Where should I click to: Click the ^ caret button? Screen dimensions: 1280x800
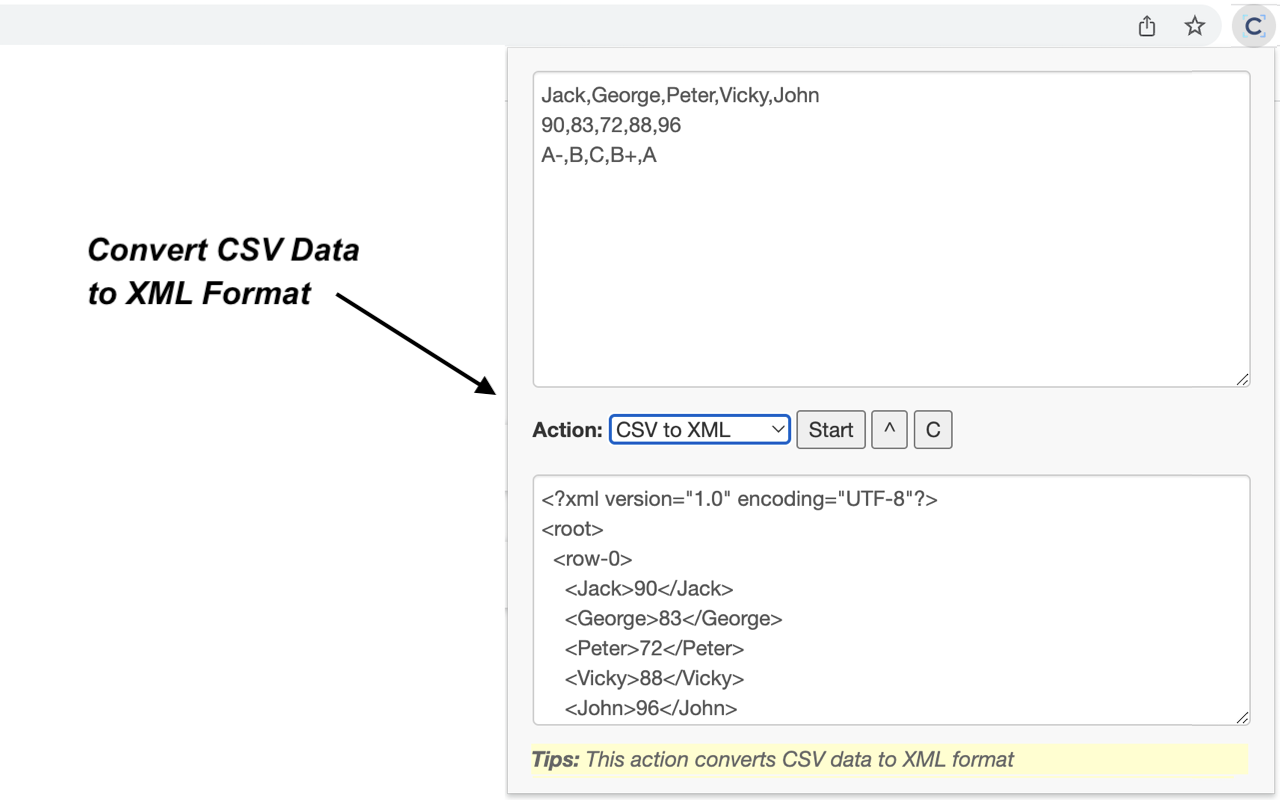click(x=889, y=430)
